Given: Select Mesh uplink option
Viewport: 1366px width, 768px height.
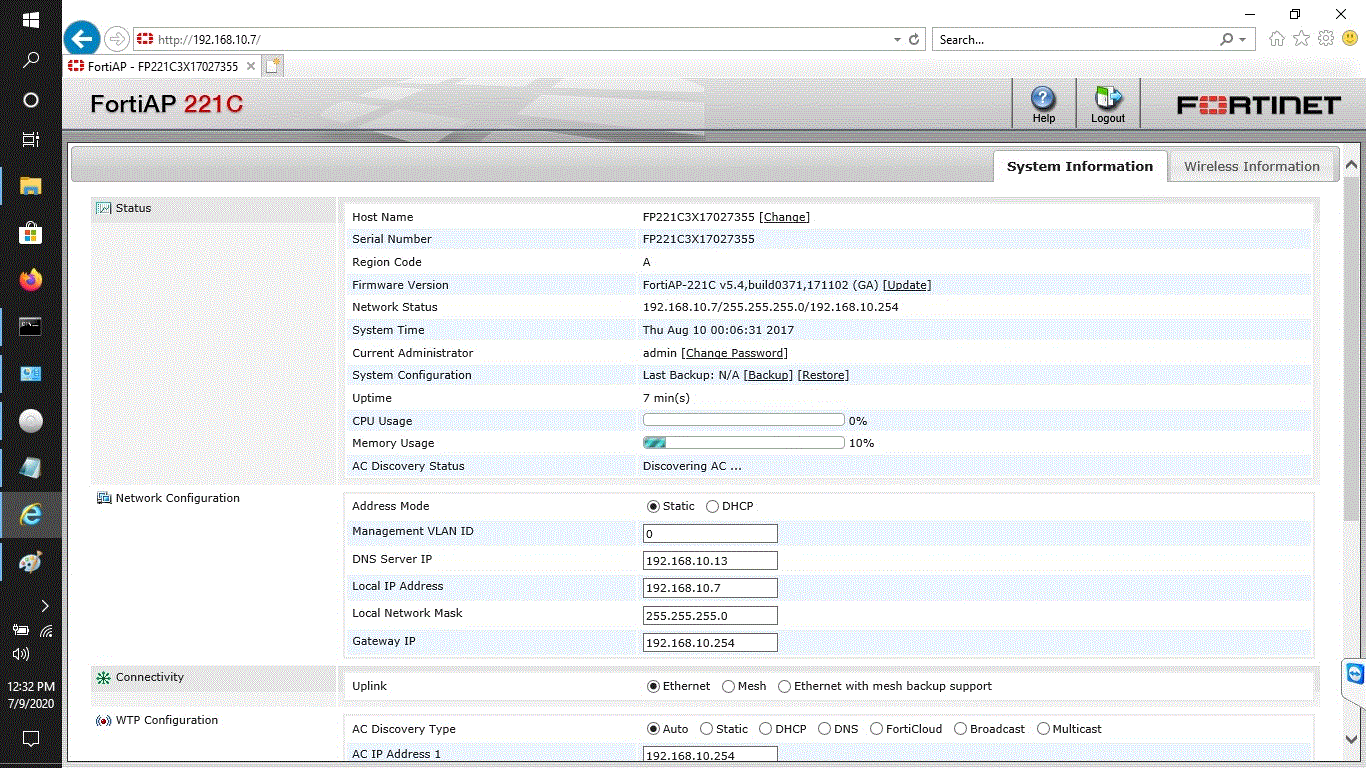Looking at the screenshot, I should 729,687.
